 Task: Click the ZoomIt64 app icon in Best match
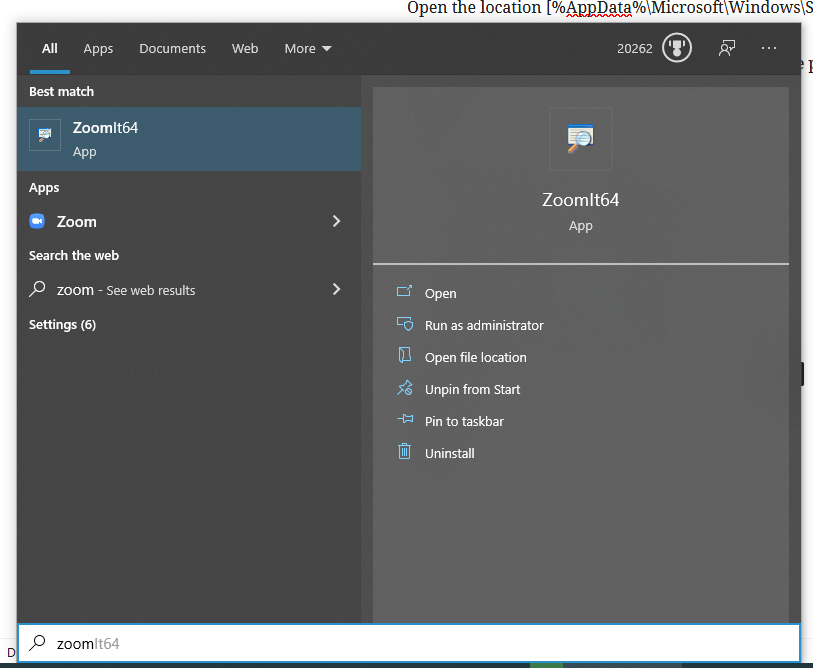pos(42,136)
